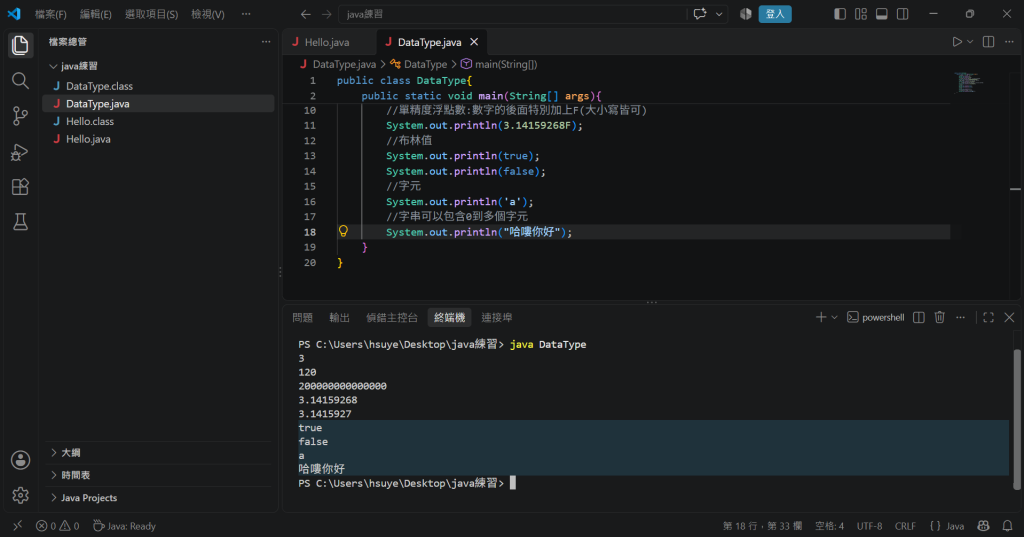Change indentation via 空格: 4
1024x537 pixels.
[829, 526]
